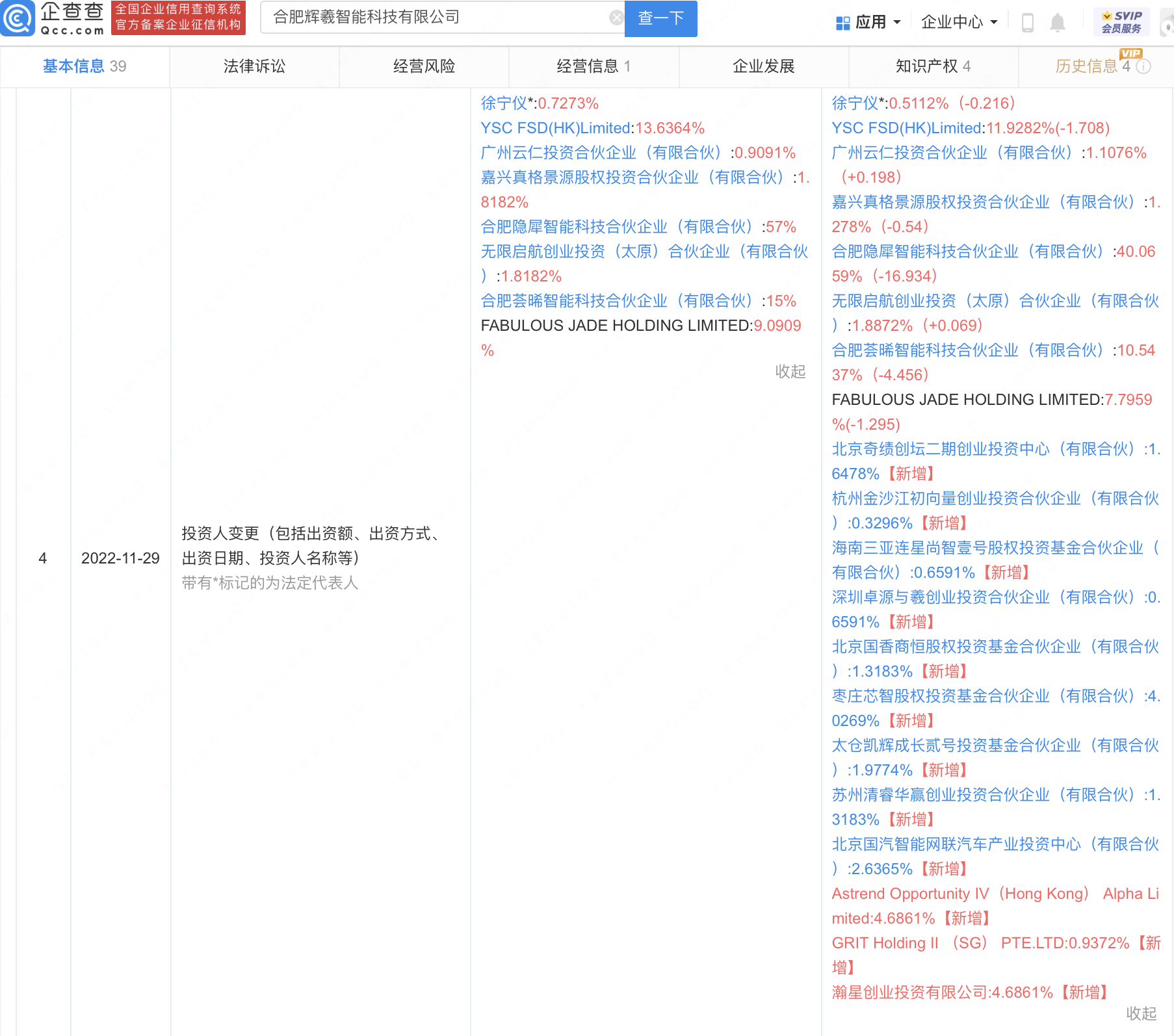Screen dimensions: 1174x1036
Task: Click the 2022-11-29 date cell
Action: (x=120, y=558)
